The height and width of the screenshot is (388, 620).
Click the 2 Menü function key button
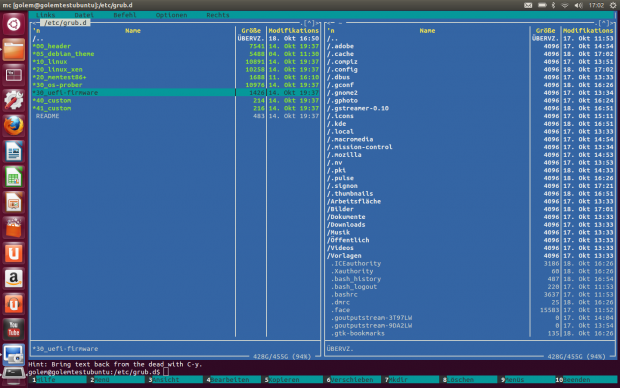117,380
